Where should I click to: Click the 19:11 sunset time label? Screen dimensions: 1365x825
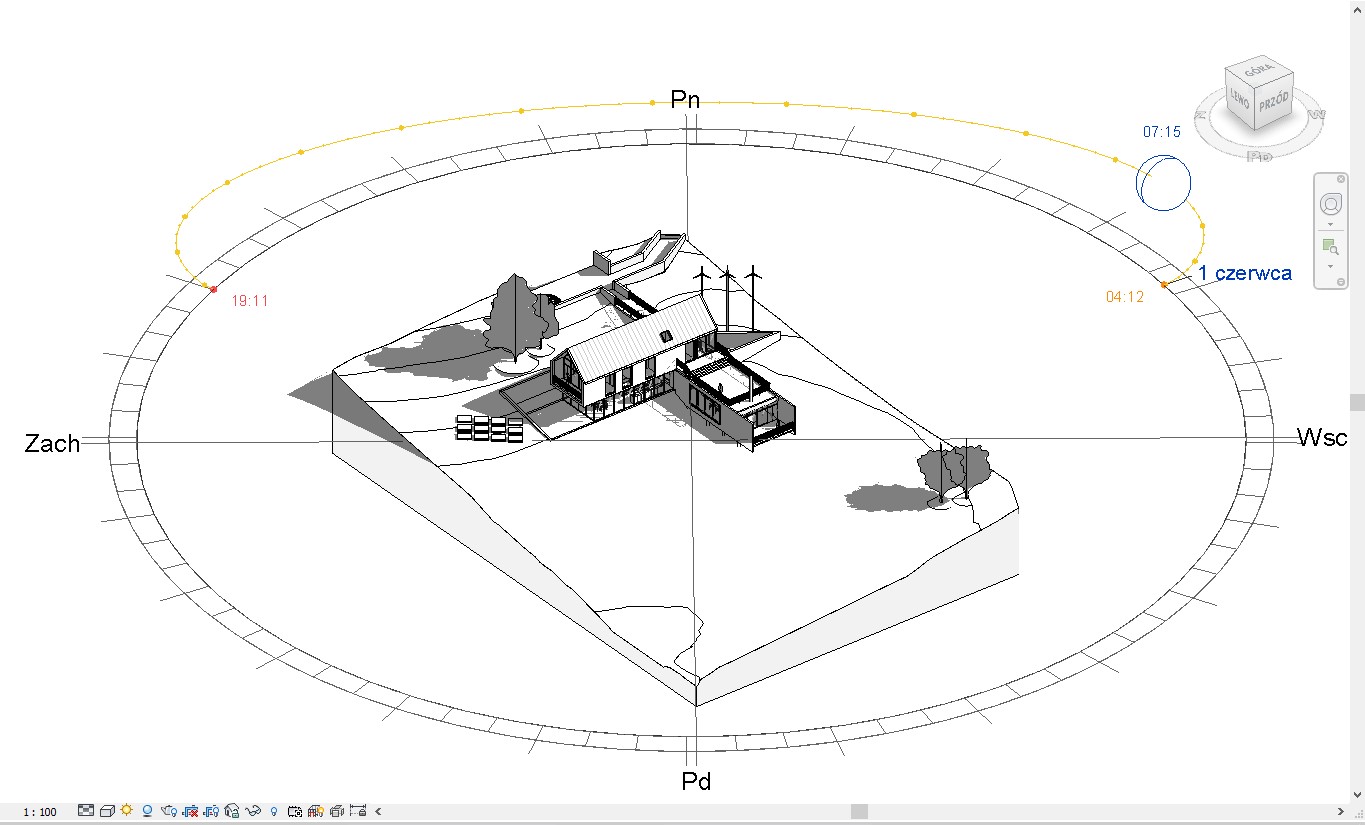(250, 300)
